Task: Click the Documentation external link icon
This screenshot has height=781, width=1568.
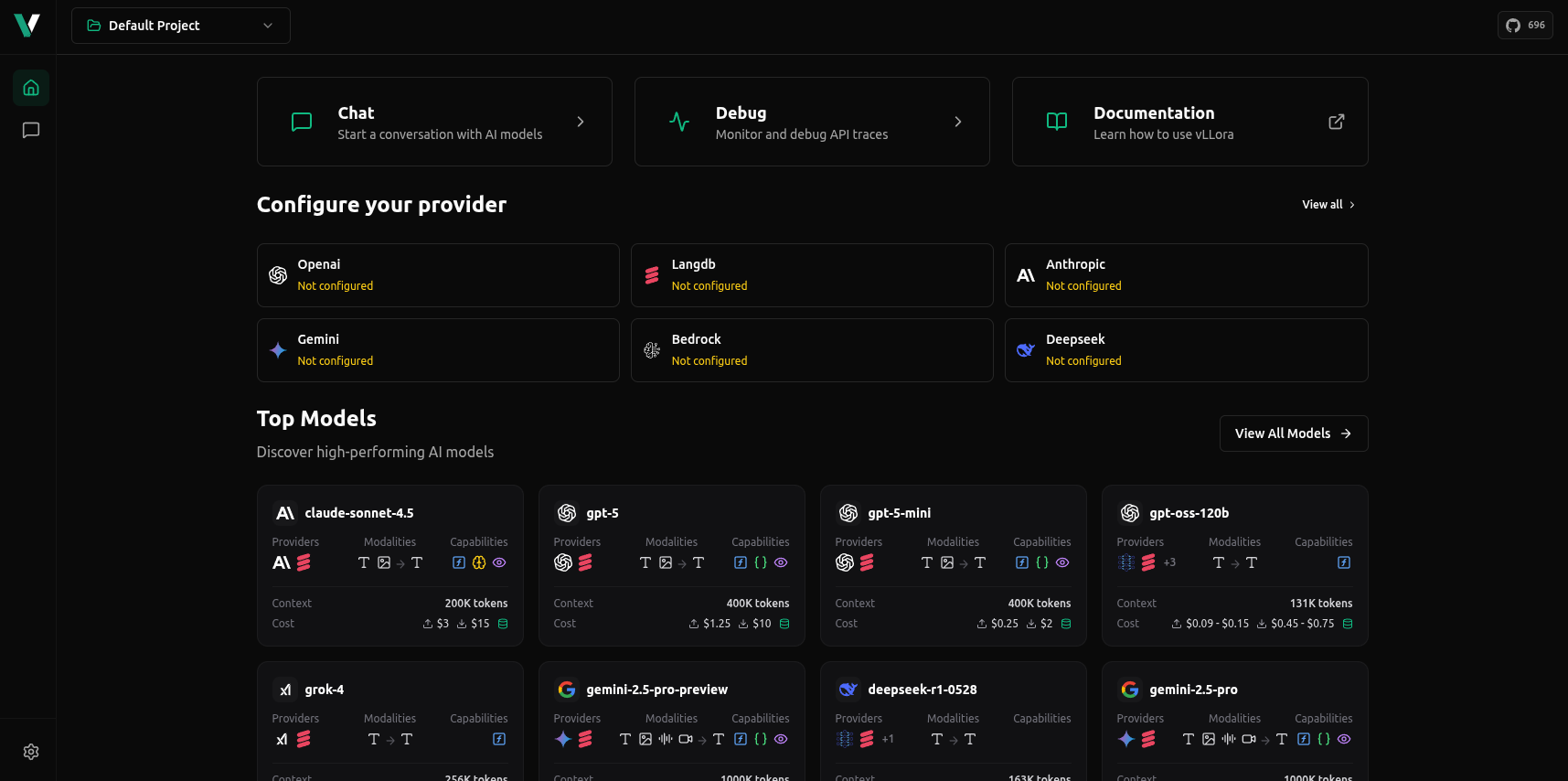Action: click(1337, 122)
